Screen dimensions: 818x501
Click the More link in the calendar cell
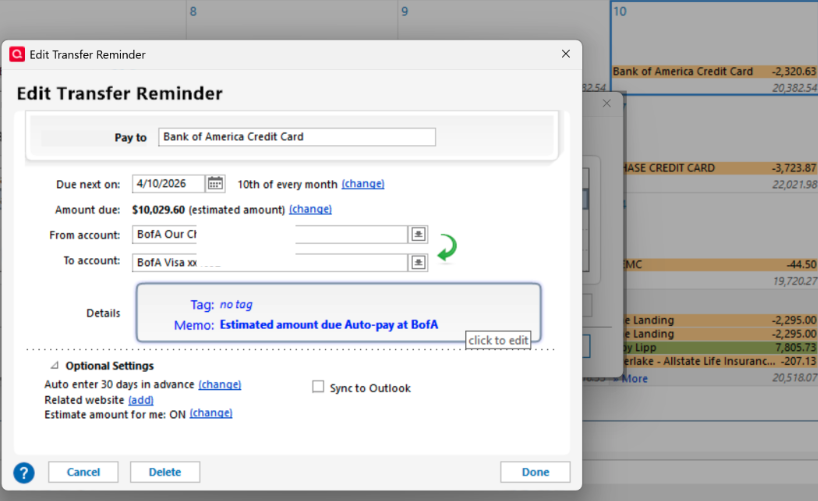(x=634, y=379)
